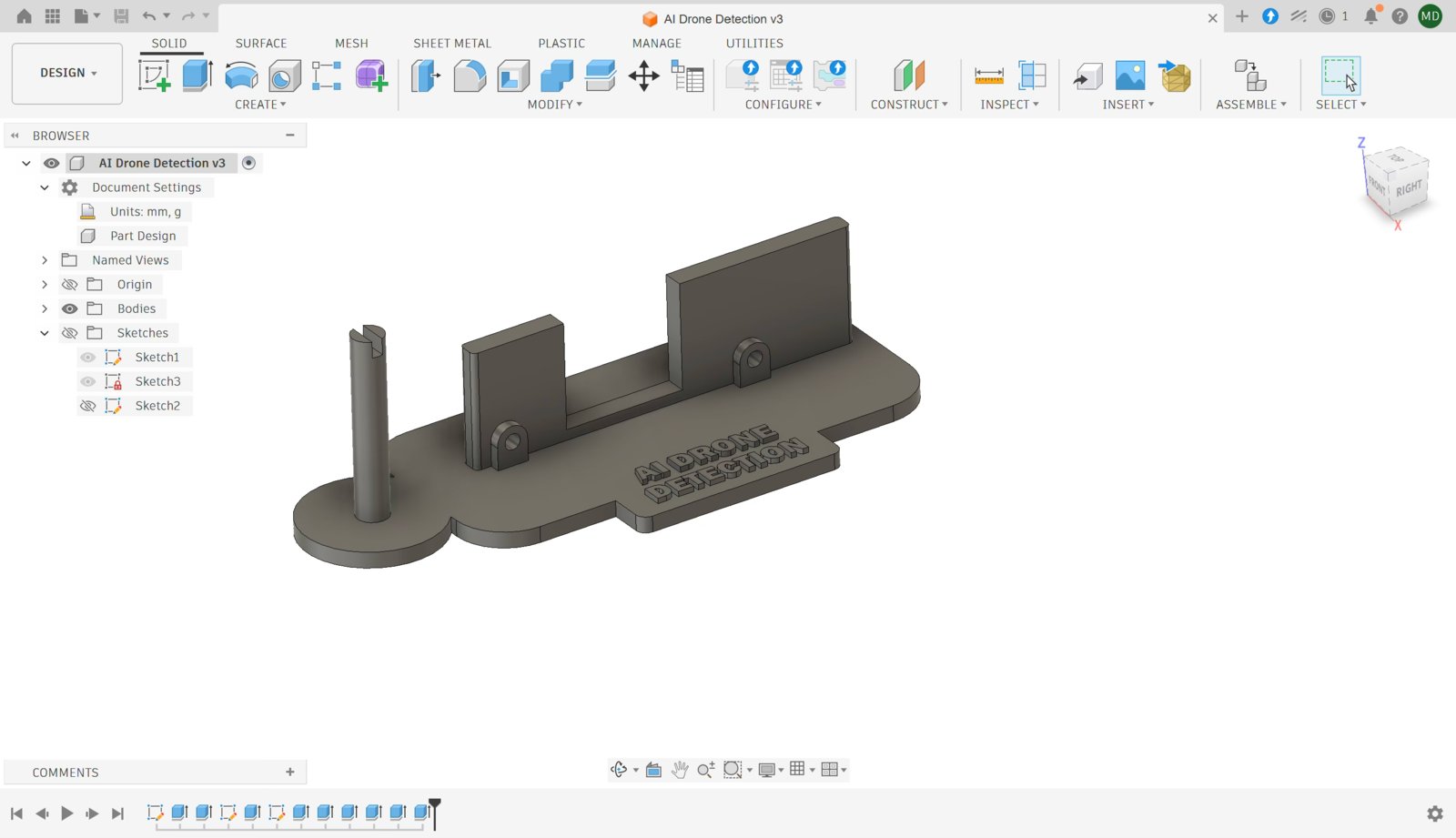Select the Measure tool
Screen dimensions: 1456x838
(x=988, y=76)
